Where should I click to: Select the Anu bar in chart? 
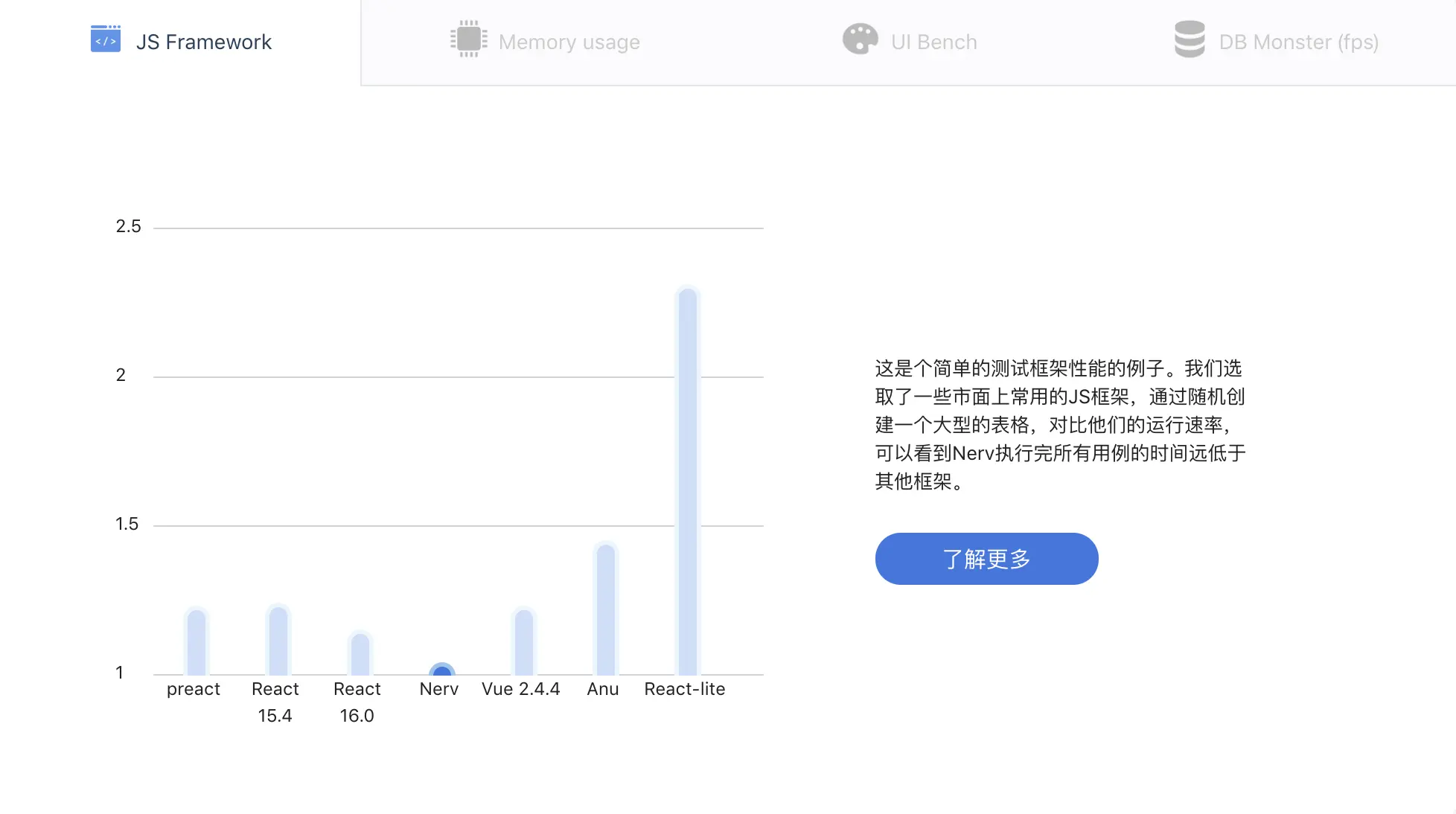606,609
